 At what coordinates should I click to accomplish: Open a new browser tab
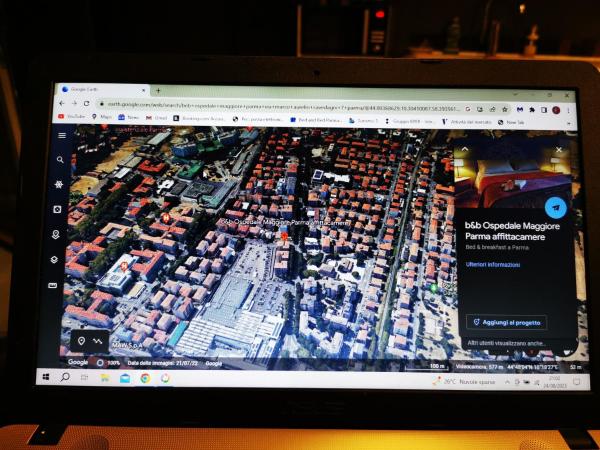(158, 90)
